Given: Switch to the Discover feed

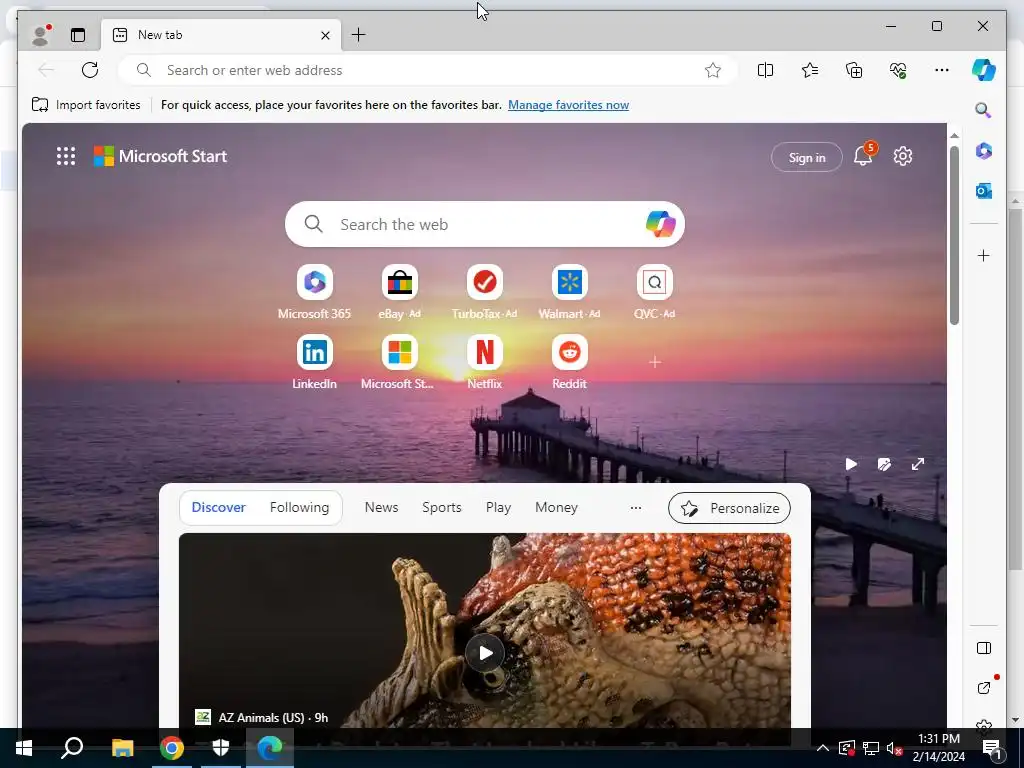Looking at the screenshot, I should (218, 507).
